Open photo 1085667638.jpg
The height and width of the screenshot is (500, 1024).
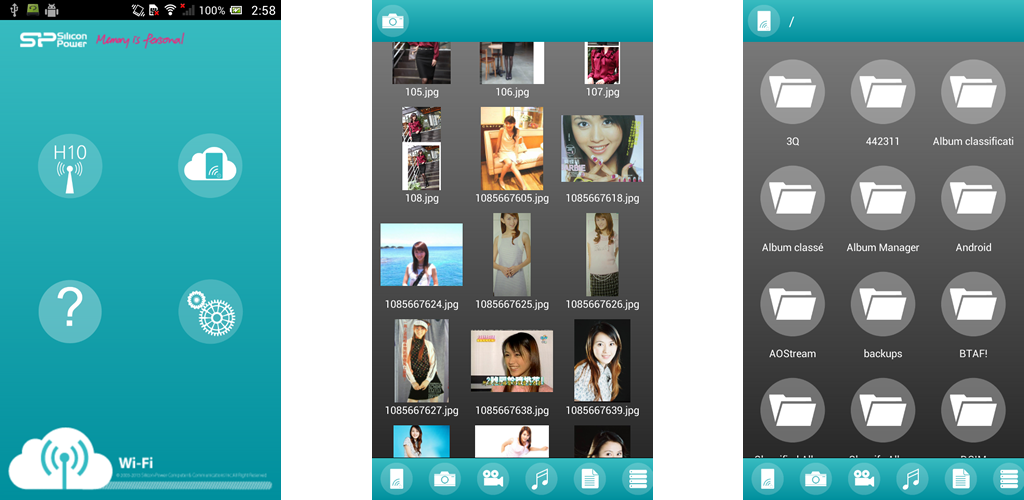[512, 360]
